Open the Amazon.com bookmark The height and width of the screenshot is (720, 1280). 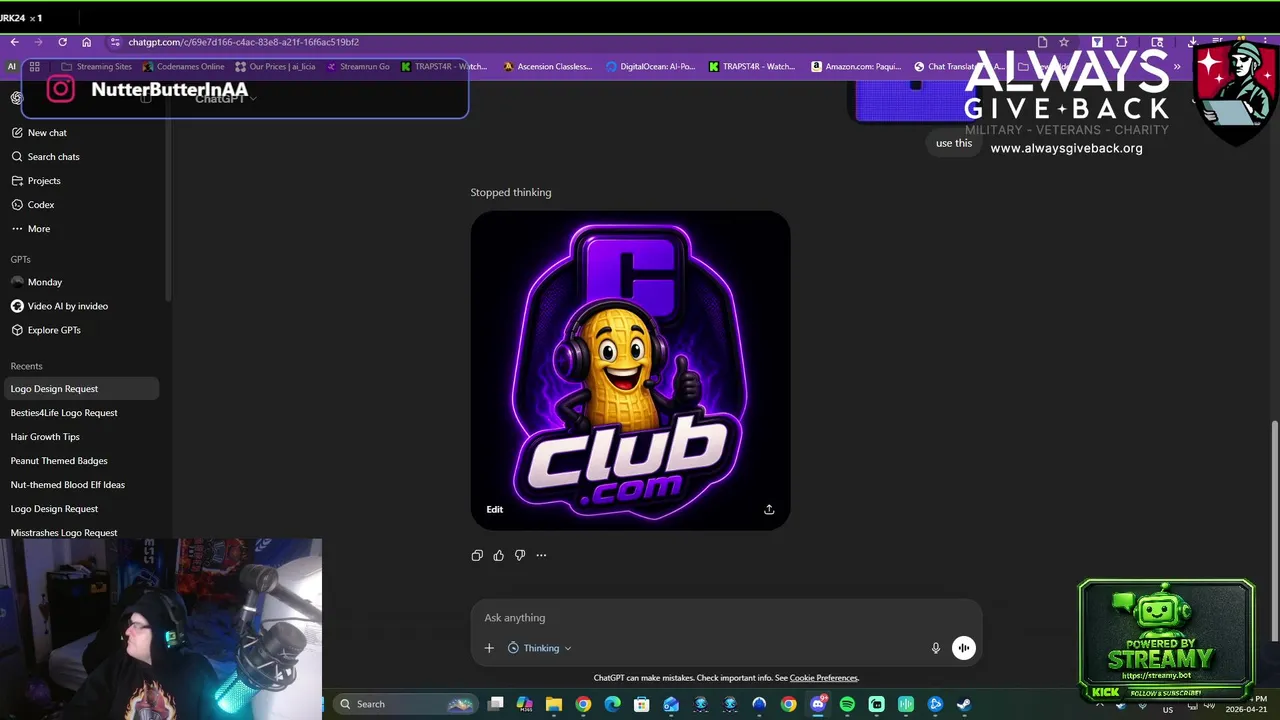(x=856, y=67)
